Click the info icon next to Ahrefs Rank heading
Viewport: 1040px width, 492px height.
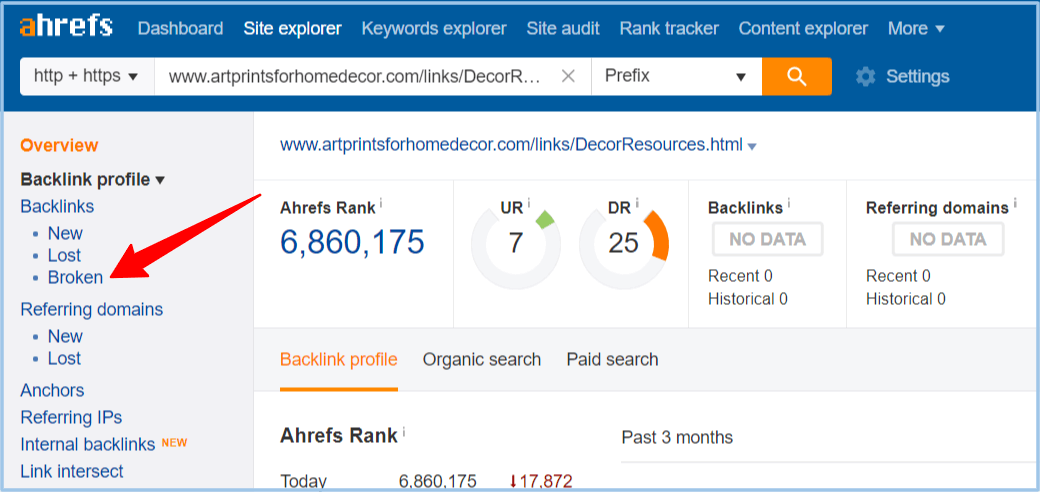[381, 203]
